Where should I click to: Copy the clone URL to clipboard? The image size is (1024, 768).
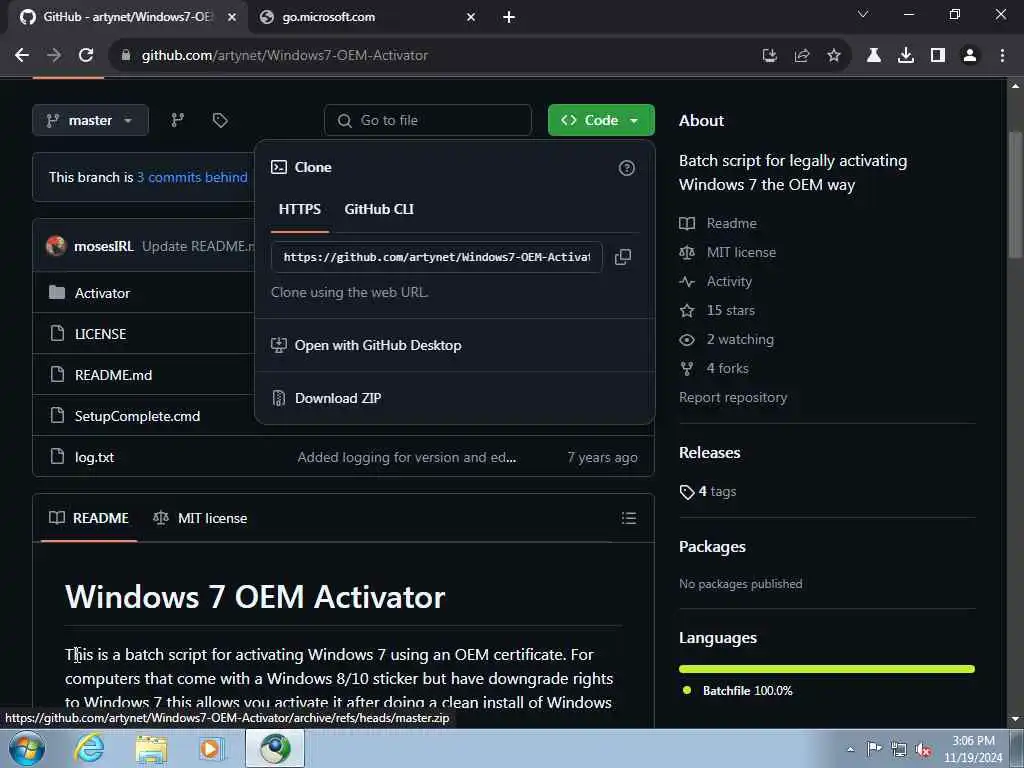[x=623, y=257]
